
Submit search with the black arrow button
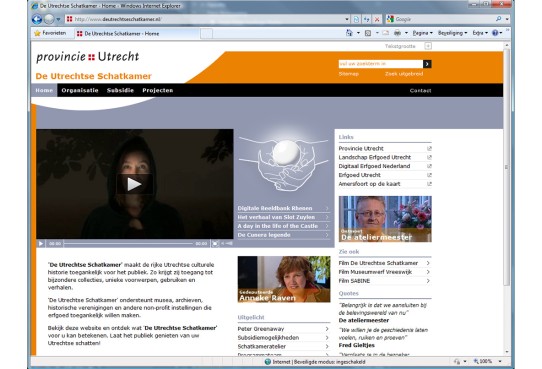point(427,64)
